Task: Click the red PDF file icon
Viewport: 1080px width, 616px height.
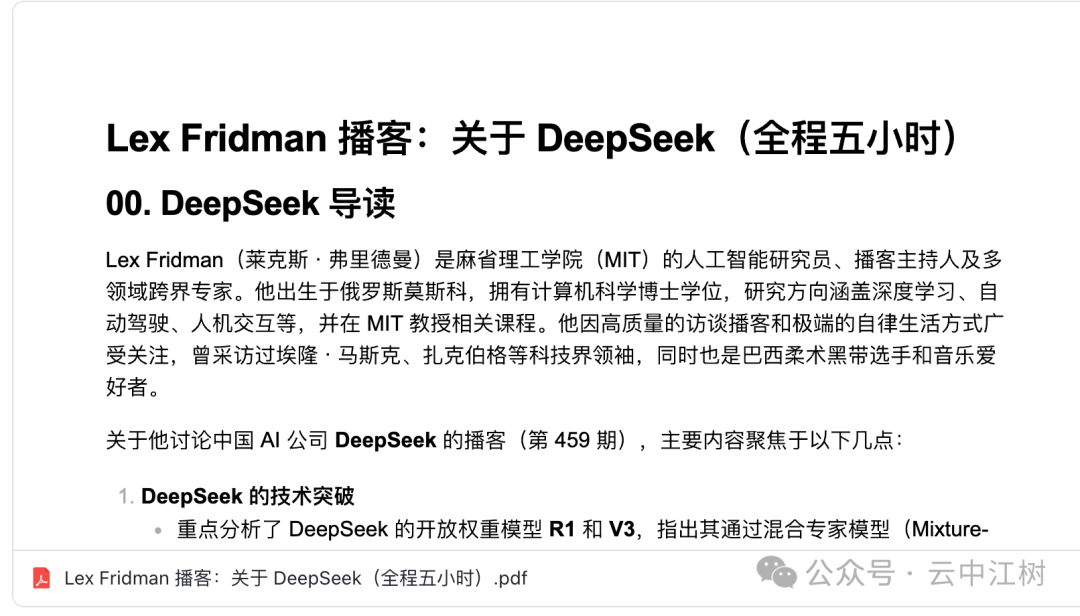Action: point(41,578)
